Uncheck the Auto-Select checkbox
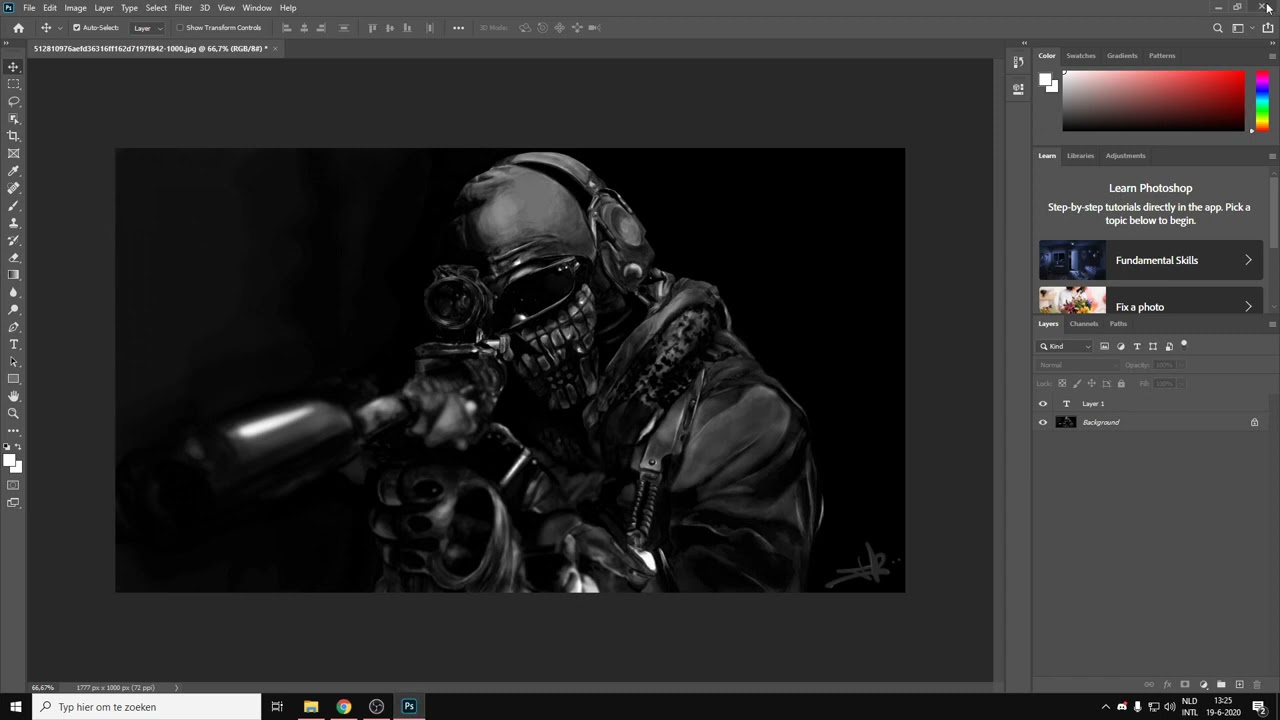 pos(77,28)
